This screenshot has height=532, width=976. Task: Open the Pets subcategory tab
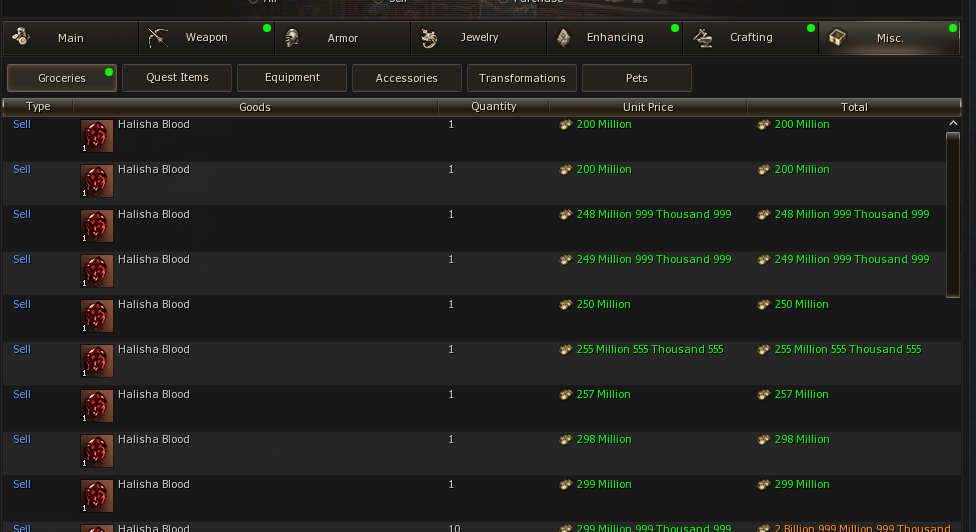[637, 78]
